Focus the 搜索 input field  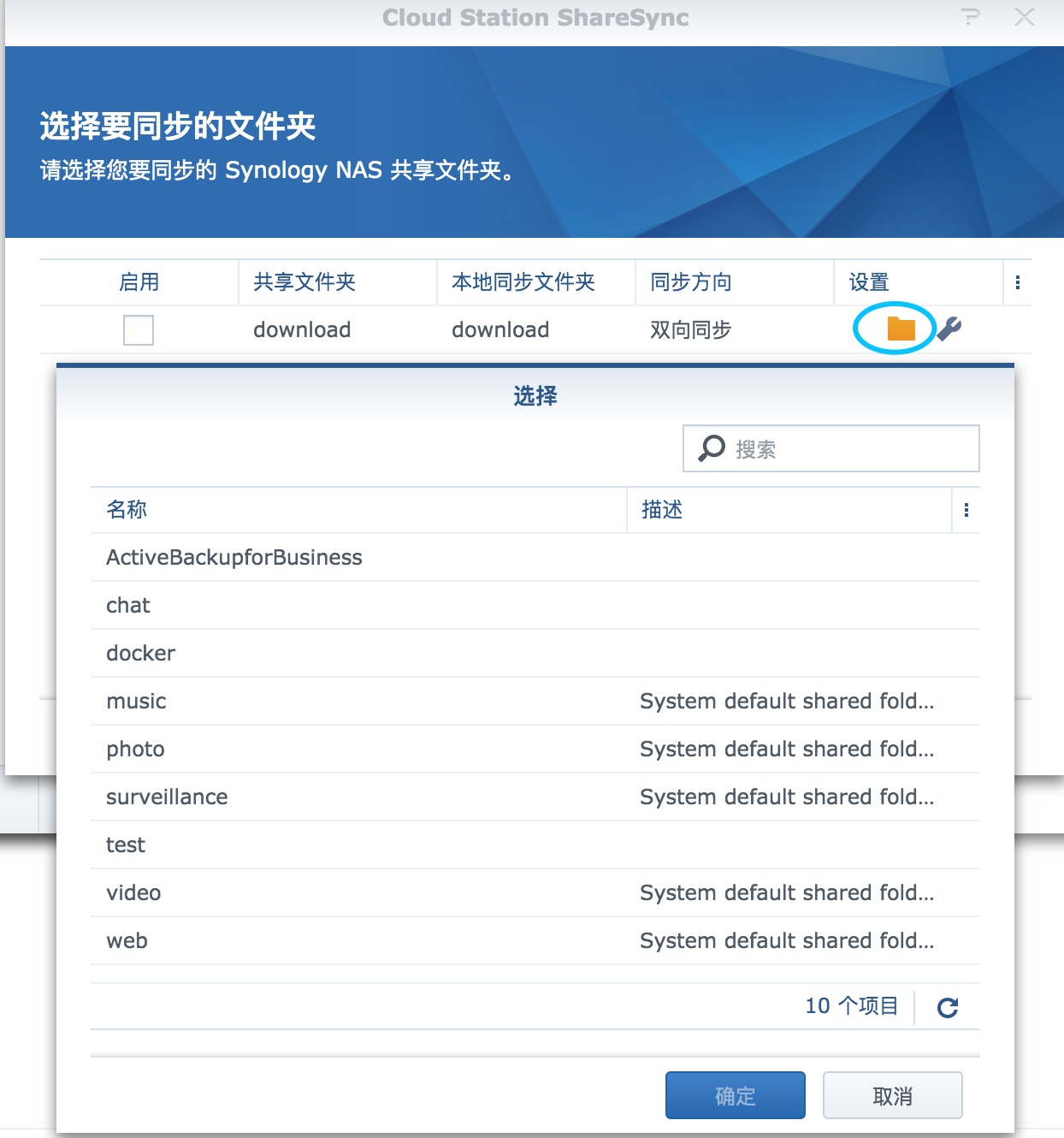pyautogui.click(x=831, y=448)
